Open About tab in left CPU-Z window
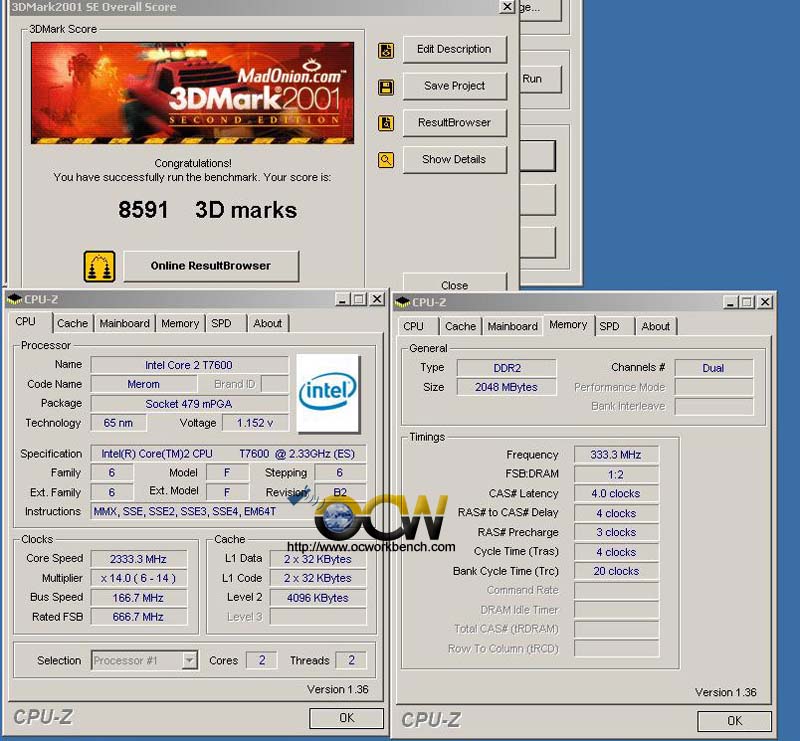800x741 pixels. coord(268,324)
